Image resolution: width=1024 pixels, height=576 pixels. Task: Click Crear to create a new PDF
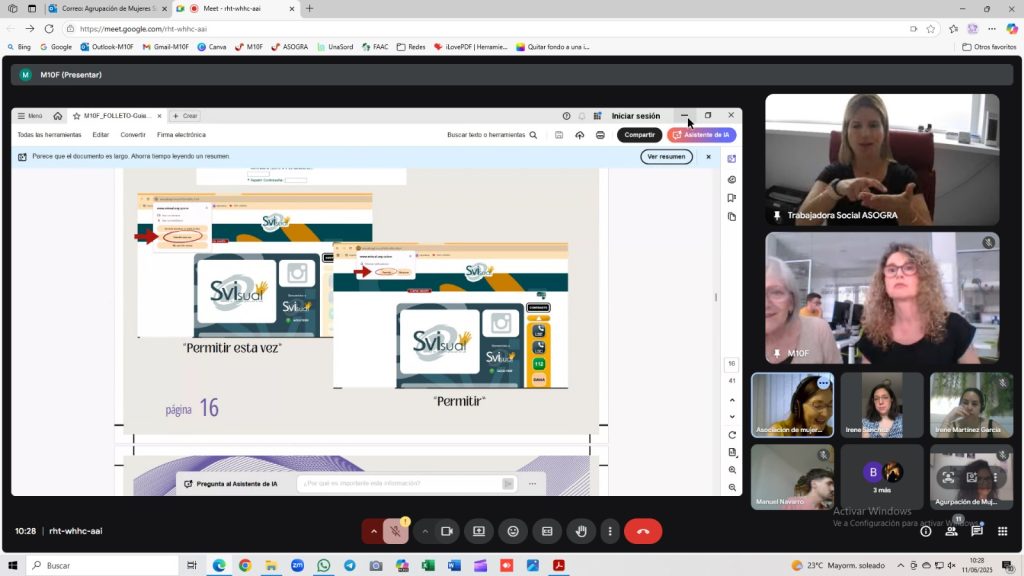(185, 116)
